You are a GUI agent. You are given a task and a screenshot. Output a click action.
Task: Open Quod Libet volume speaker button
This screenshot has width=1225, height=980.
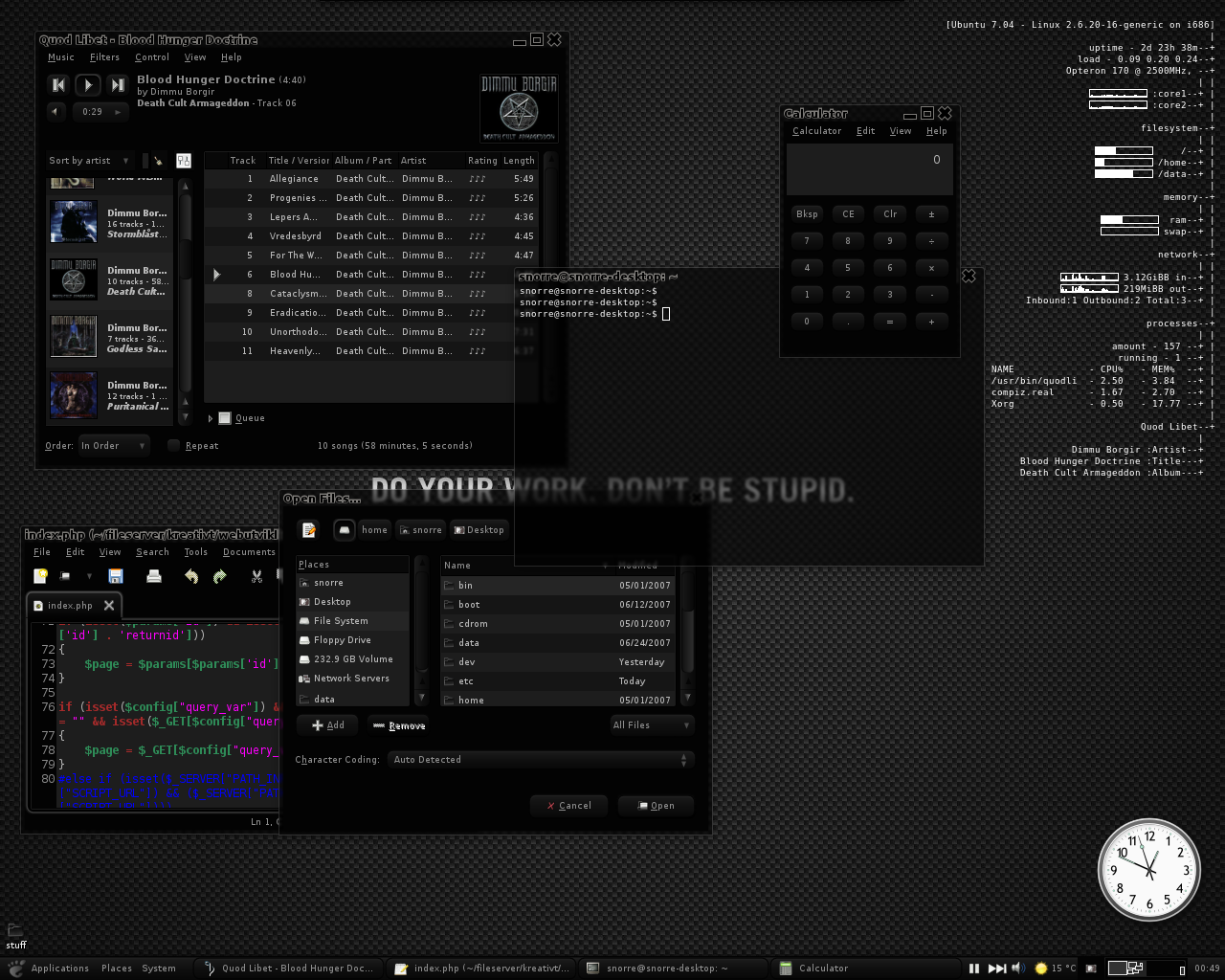point(56,112)
